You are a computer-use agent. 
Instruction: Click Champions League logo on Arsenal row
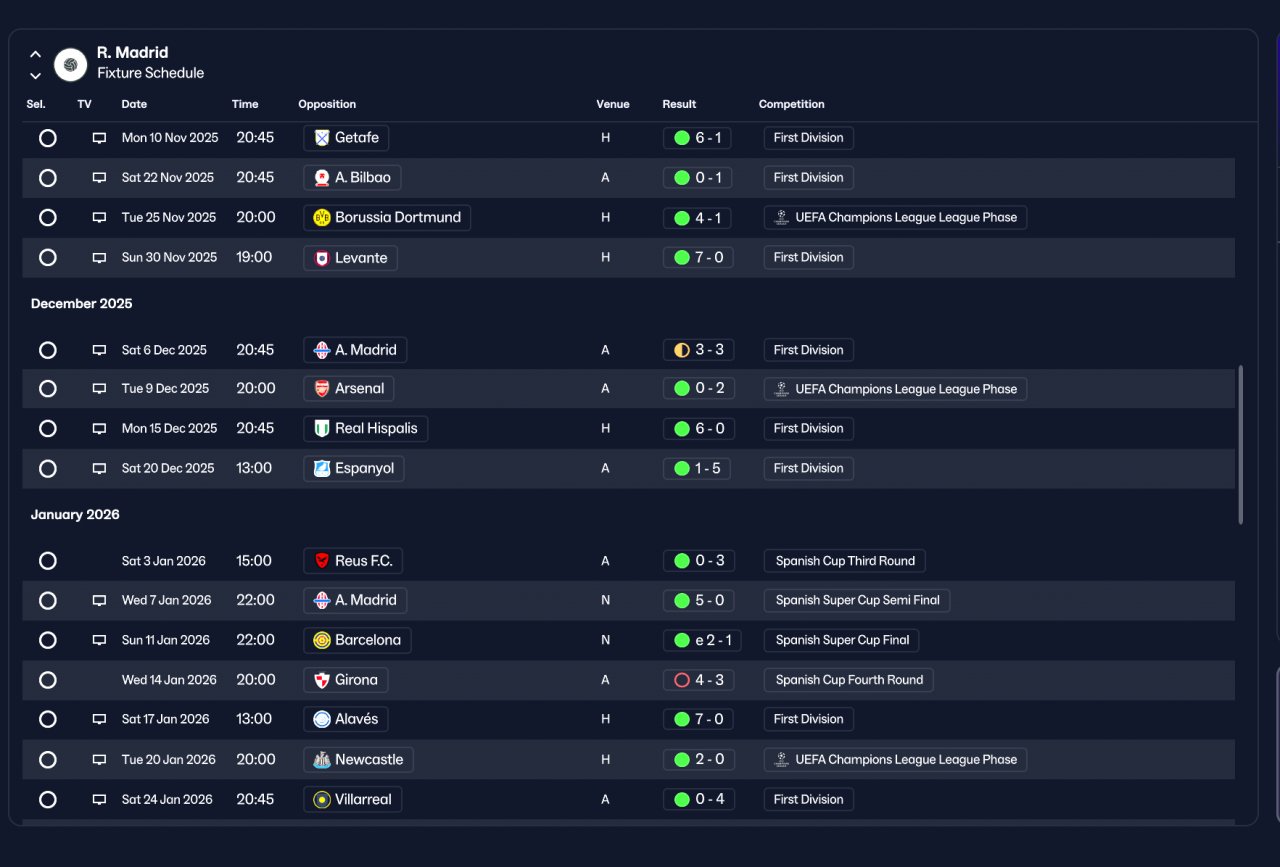pos(782,389)
